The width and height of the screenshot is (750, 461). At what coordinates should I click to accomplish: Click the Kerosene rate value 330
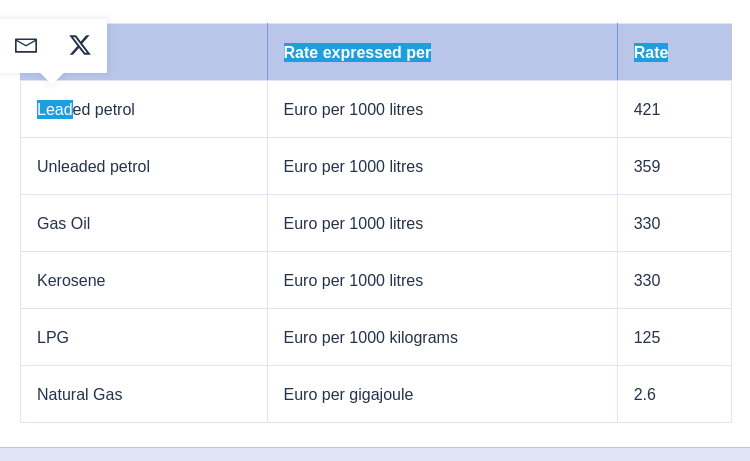647,280
